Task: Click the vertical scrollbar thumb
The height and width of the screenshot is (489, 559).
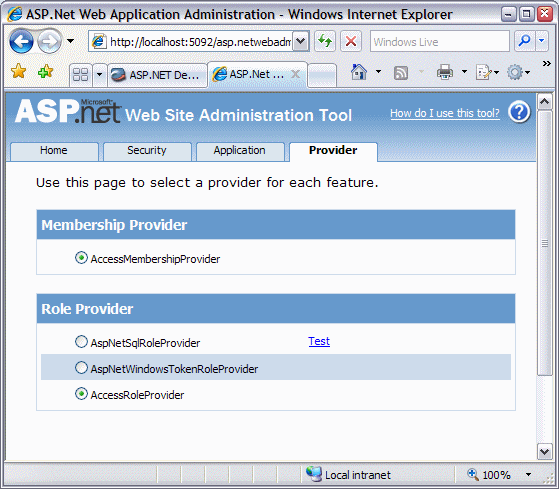Action: pyautogui.click(x=544, y=243)
